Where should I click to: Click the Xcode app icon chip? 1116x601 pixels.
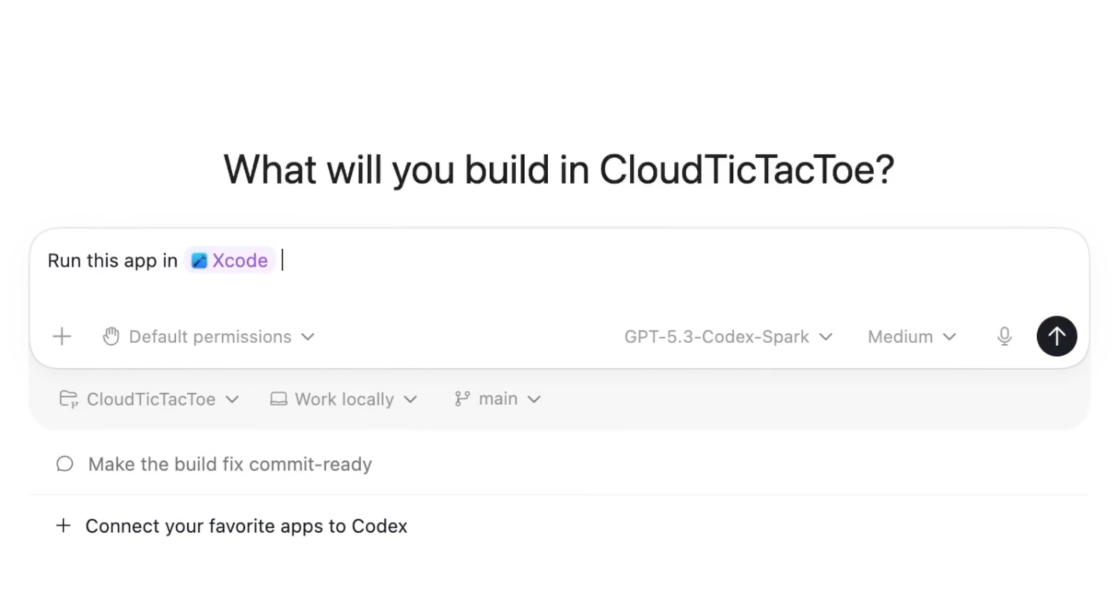click(x=200, y=261)
